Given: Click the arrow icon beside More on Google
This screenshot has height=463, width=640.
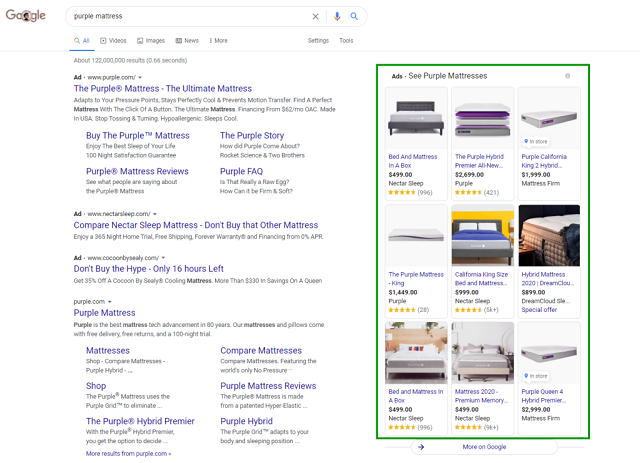Looking at the screenshot, I should (x=421, y=447).
